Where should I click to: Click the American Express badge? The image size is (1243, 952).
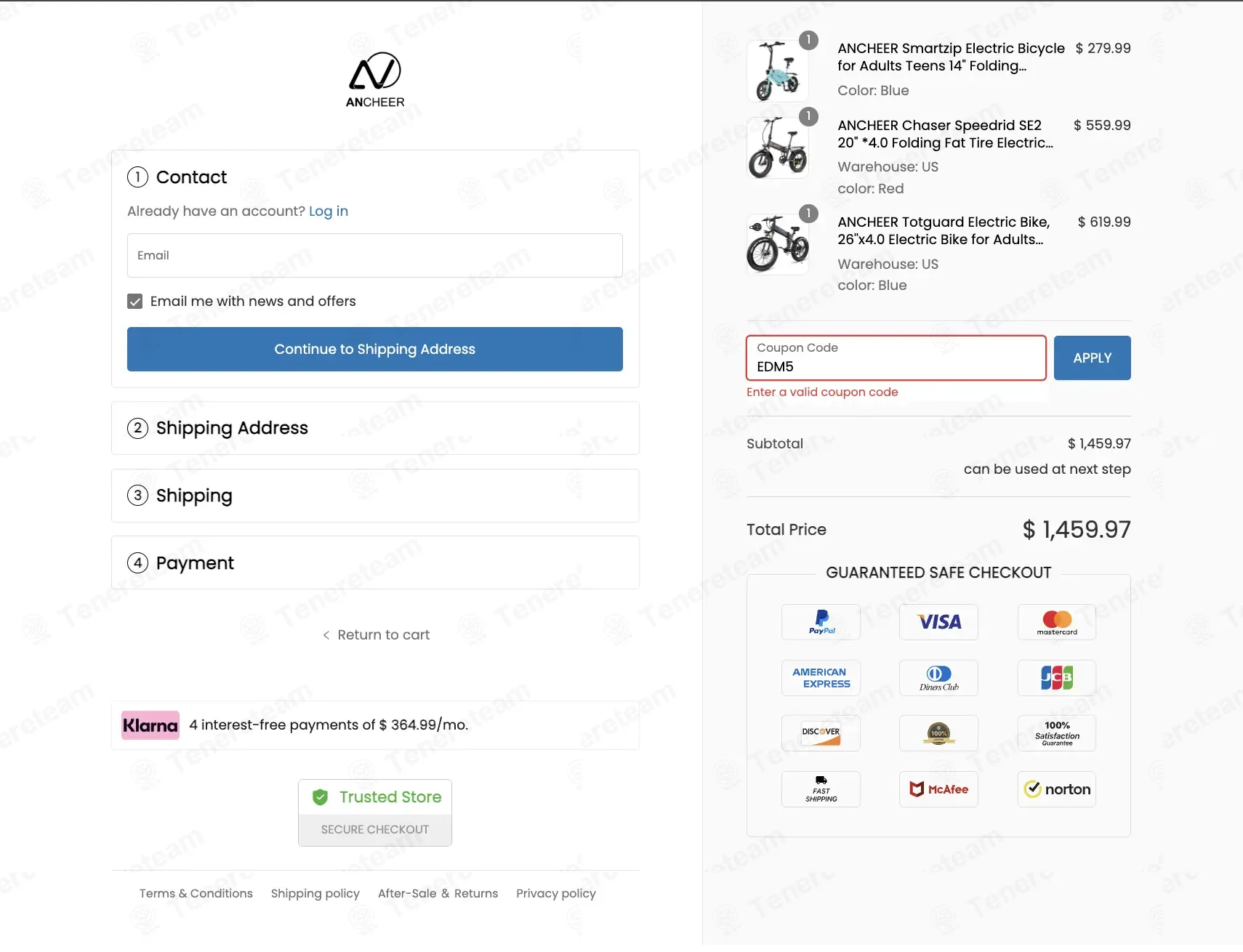(x=821, y=678)
